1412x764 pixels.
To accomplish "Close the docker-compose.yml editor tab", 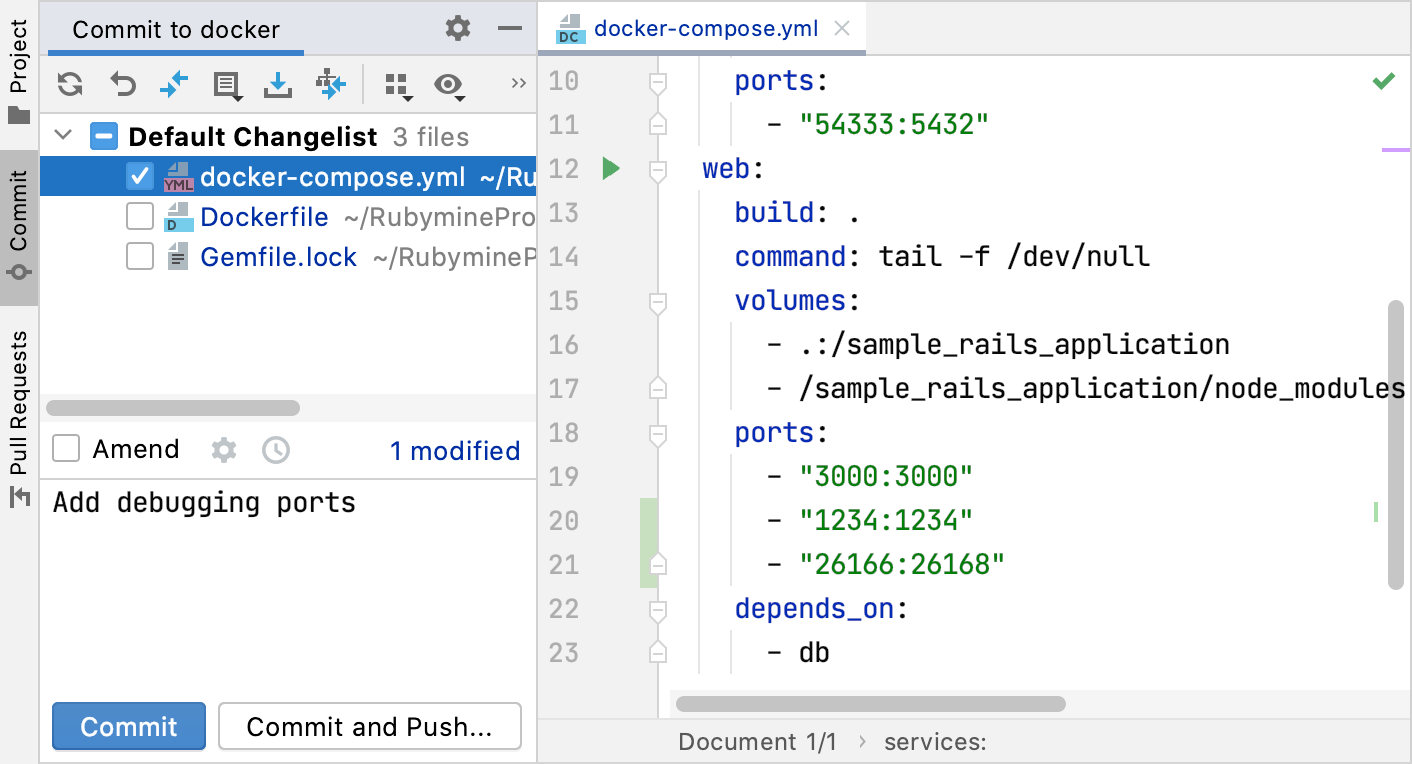I will pos(841,28).
